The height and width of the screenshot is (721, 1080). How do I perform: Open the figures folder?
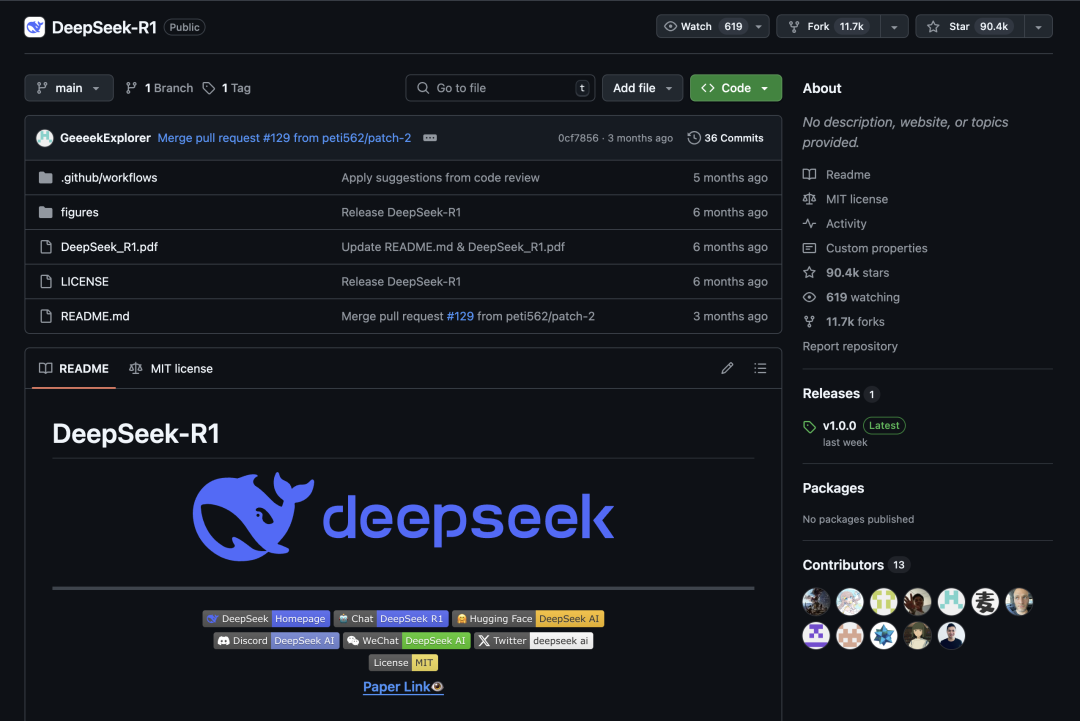click(79, 212)
